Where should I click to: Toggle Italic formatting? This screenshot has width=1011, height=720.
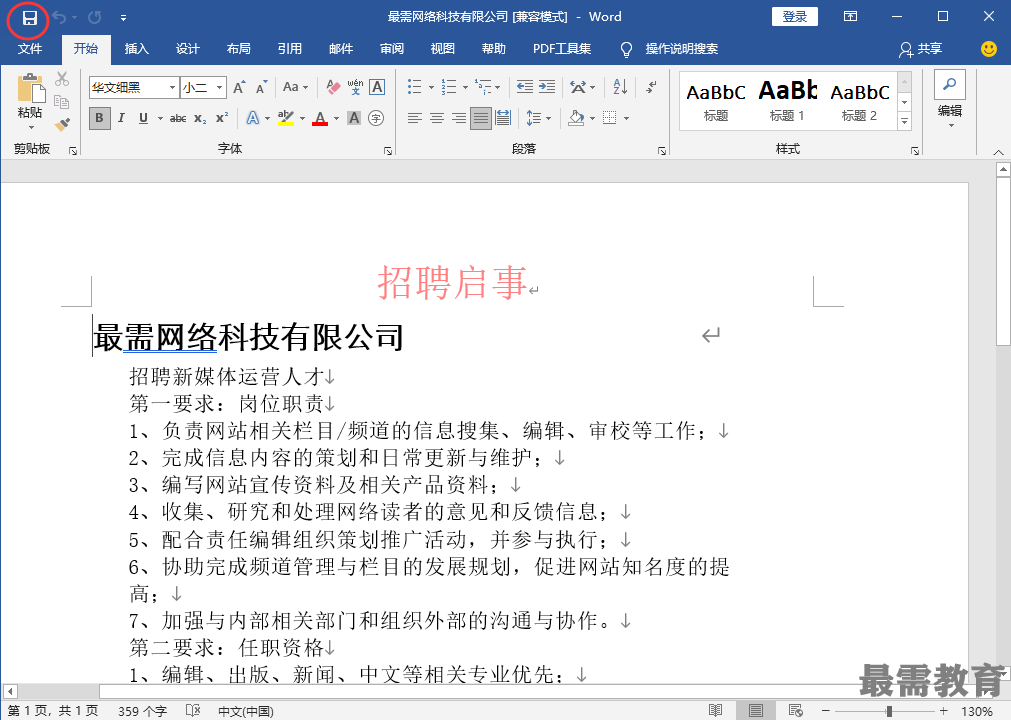121,118
